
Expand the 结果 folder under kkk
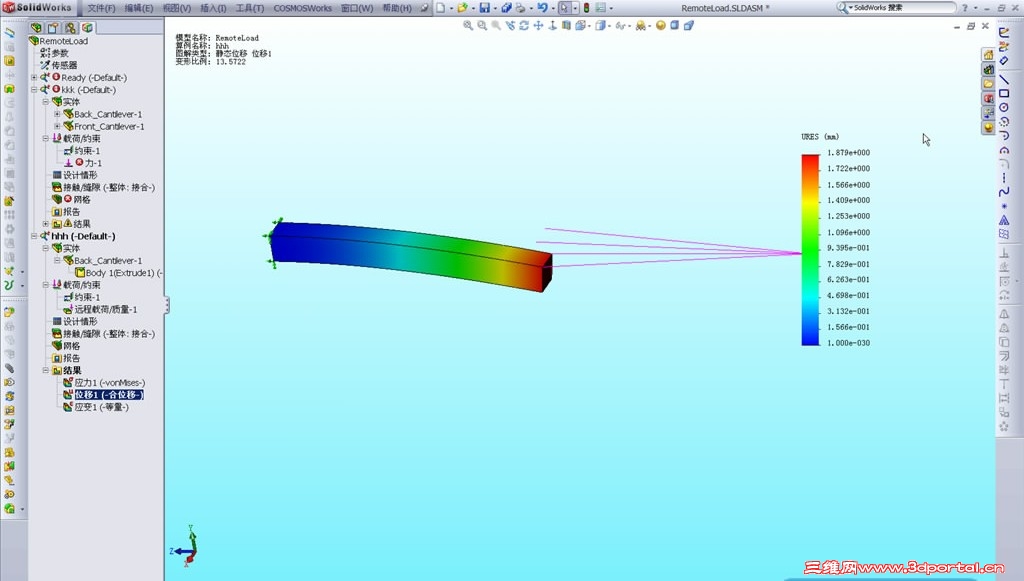pyautogui.click(x=46, y=223)
